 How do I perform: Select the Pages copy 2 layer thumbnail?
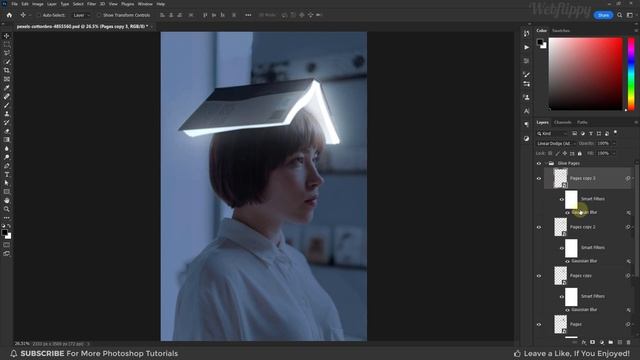coord(560,227)
